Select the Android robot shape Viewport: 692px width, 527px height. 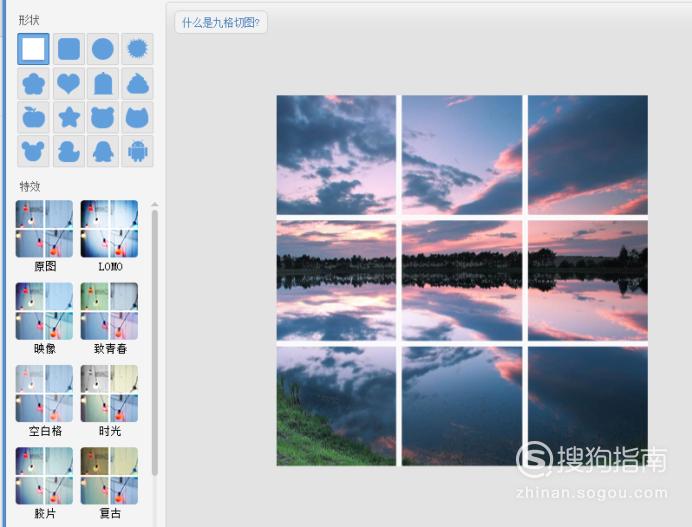(x=137, y=151)
